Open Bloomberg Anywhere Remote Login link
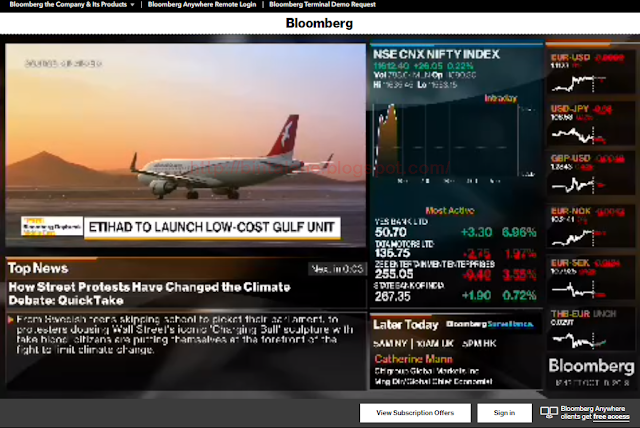The height and width of the screenshot is (428, 640). pos(202,4)
